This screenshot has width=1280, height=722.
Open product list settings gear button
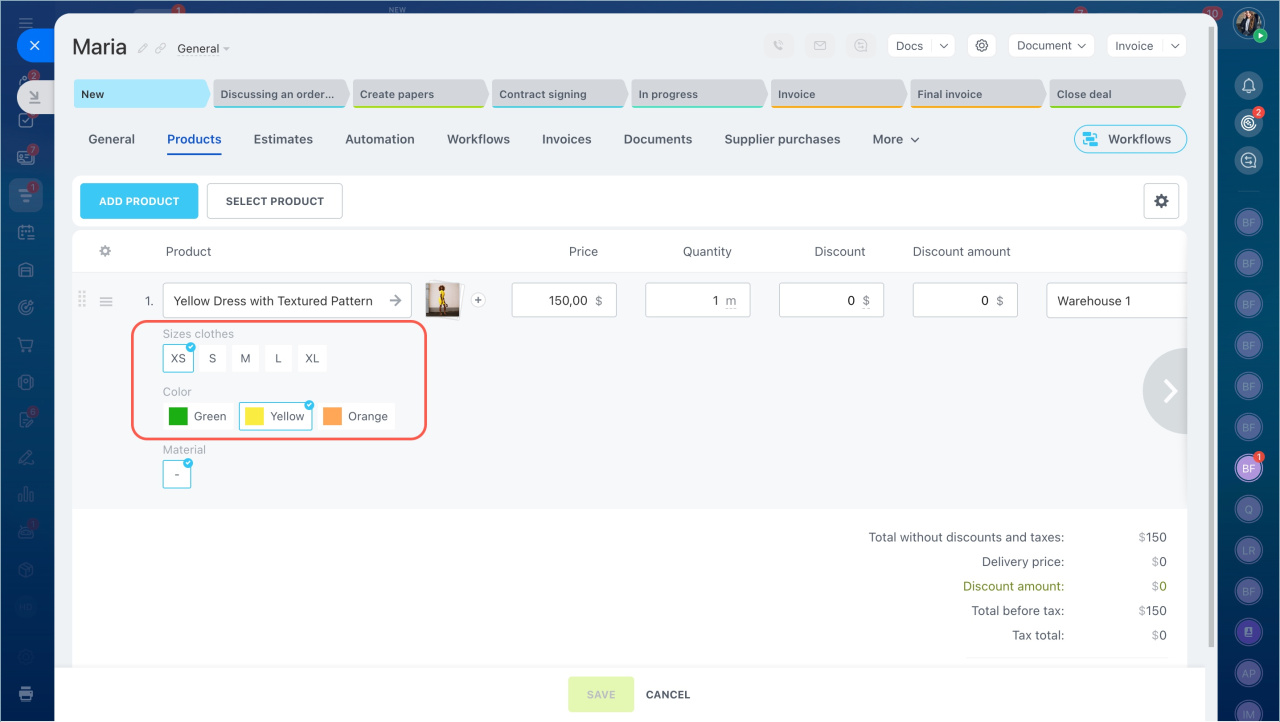coord(1161,201)
